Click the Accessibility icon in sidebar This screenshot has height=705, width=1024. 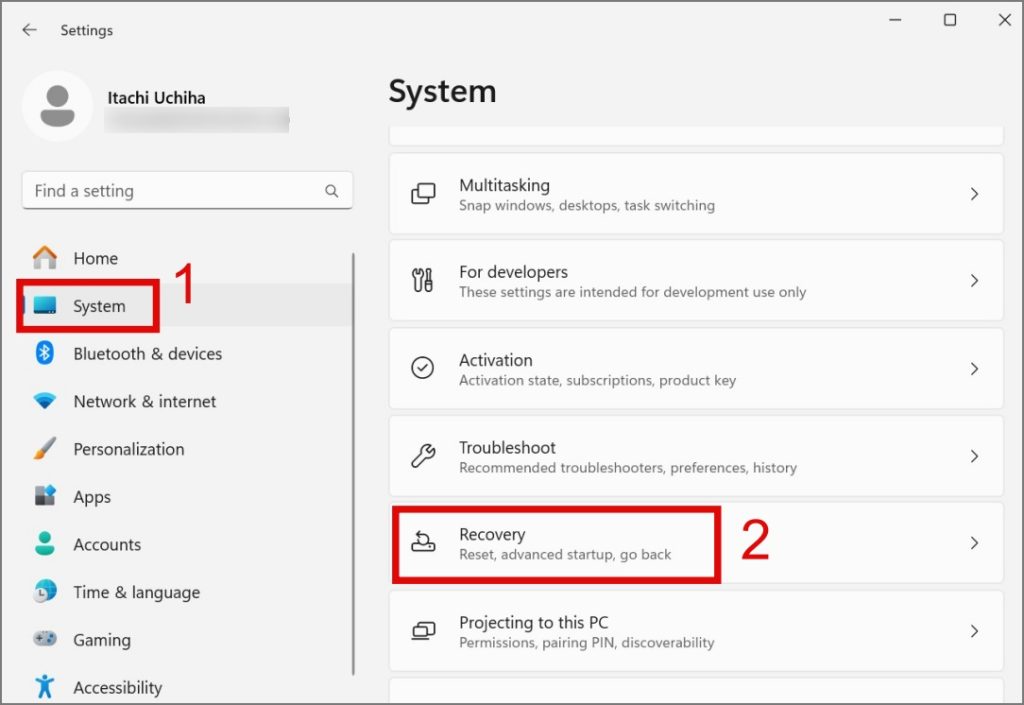pos(43,687)
